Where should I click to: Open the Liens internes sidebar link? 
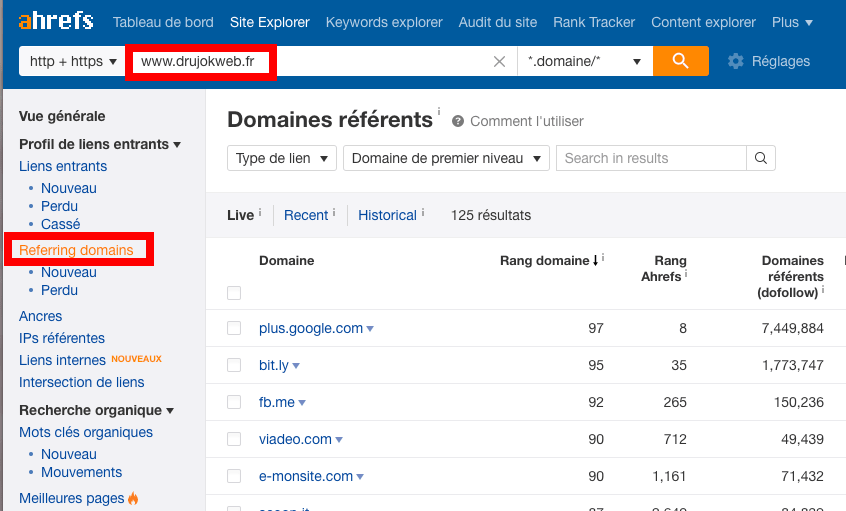pos(62,360)
